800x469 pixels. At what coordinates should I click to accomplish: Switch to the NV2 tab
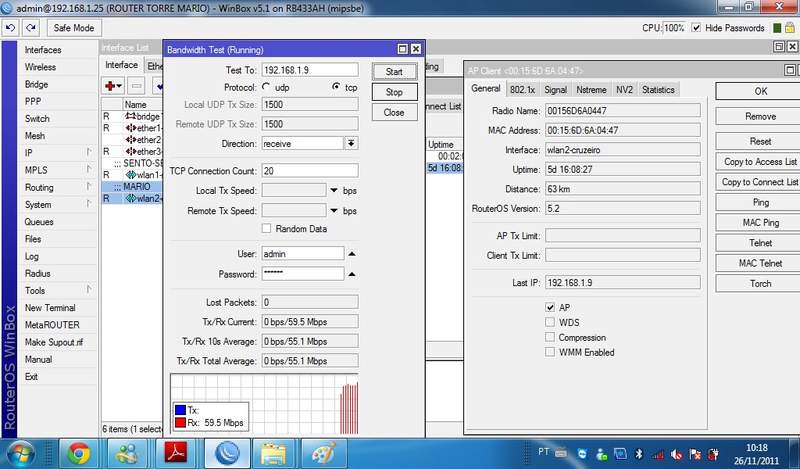tap(624, 89)
